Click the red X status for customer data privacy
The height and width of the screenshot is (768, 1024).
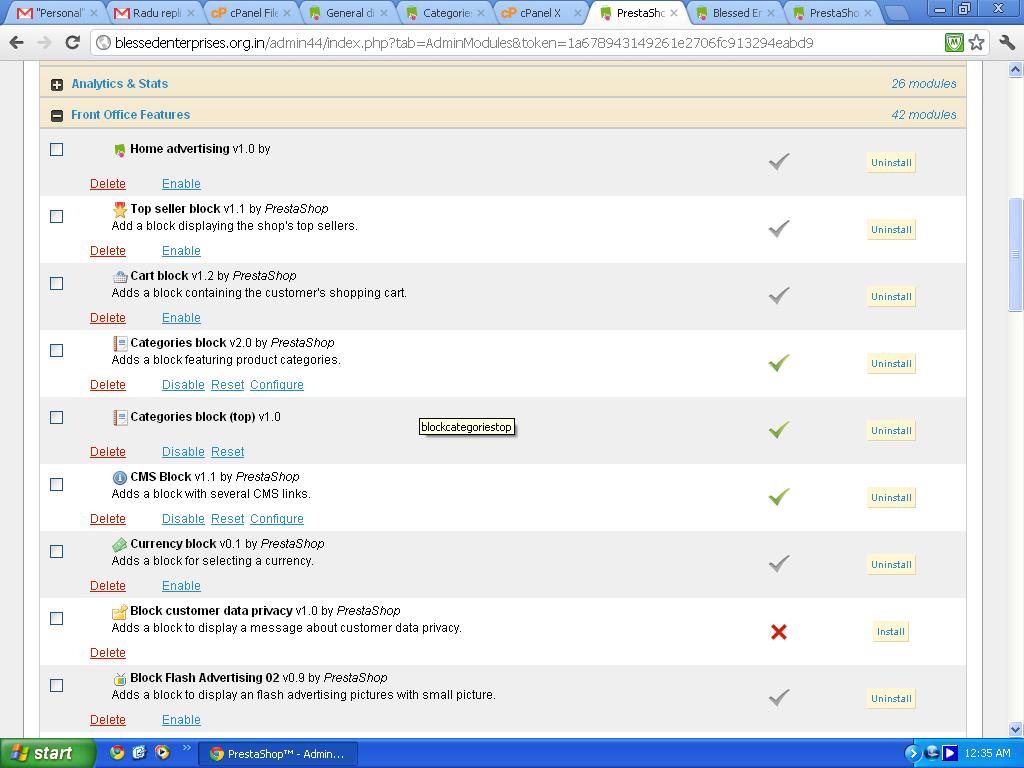point(778,632)
